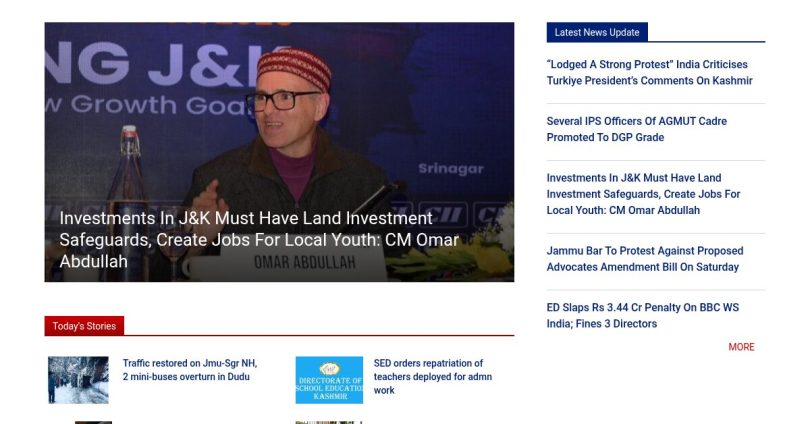Open snowy road thumbnail for traffic story
The width and height of the screenshot is (810, 424).
click(79, 380)
